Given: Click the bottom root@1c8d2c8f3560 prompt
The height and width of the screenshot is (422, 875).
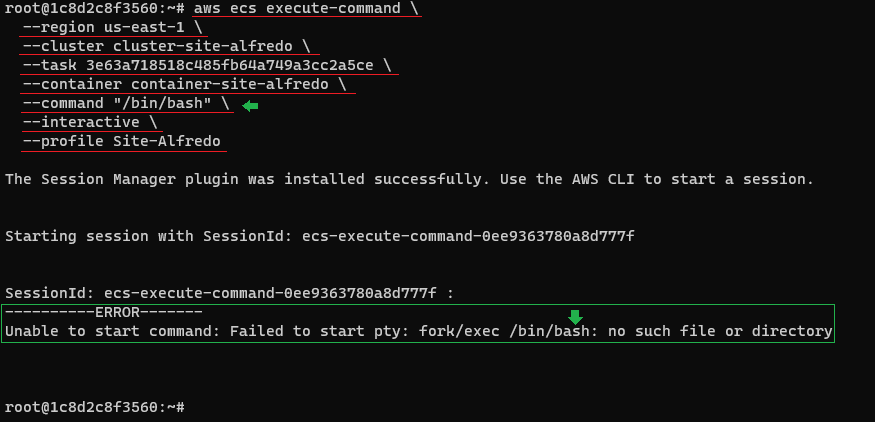Looking at the screenshot, I should [95, 407].
